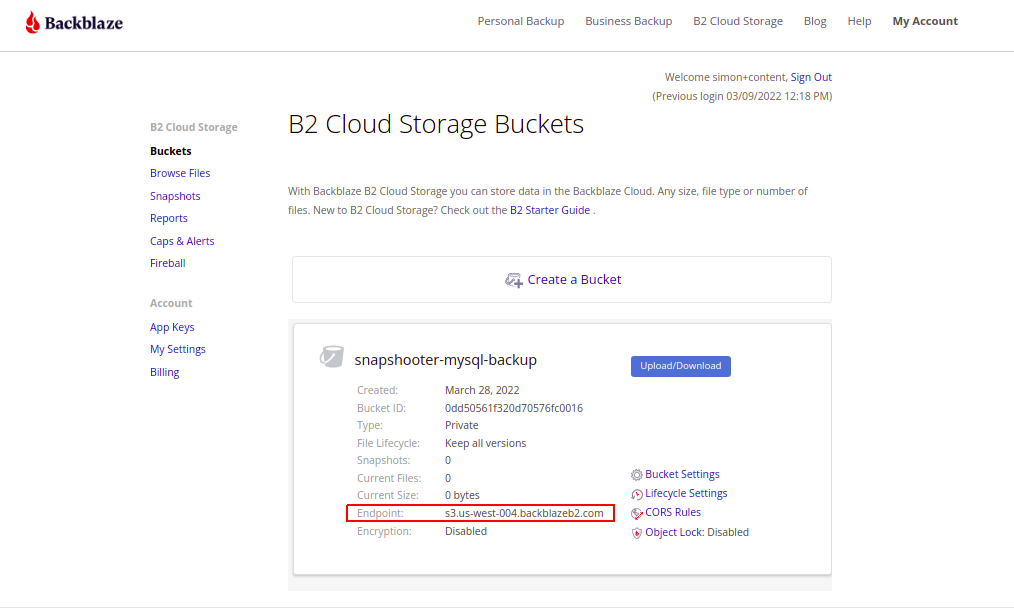Open B2 Cloud Storage in top navigation
The image size is (1014, 615).
(x=738, y=21)
